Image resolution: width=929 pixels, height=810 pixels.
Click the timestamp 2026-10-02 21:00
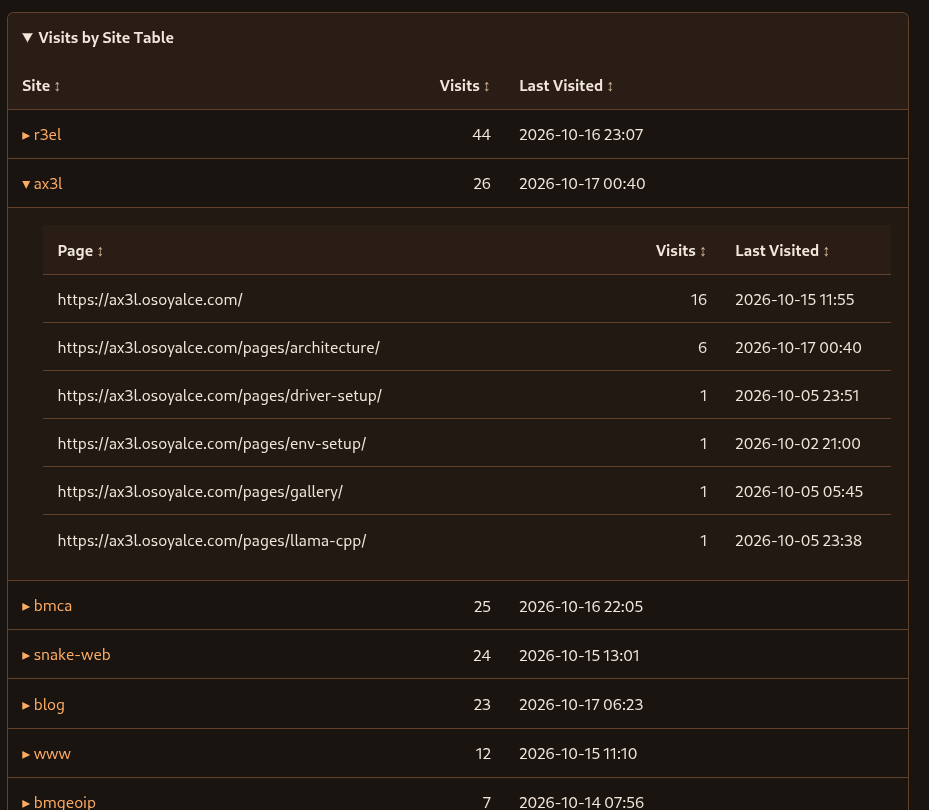tap(797, 443)
